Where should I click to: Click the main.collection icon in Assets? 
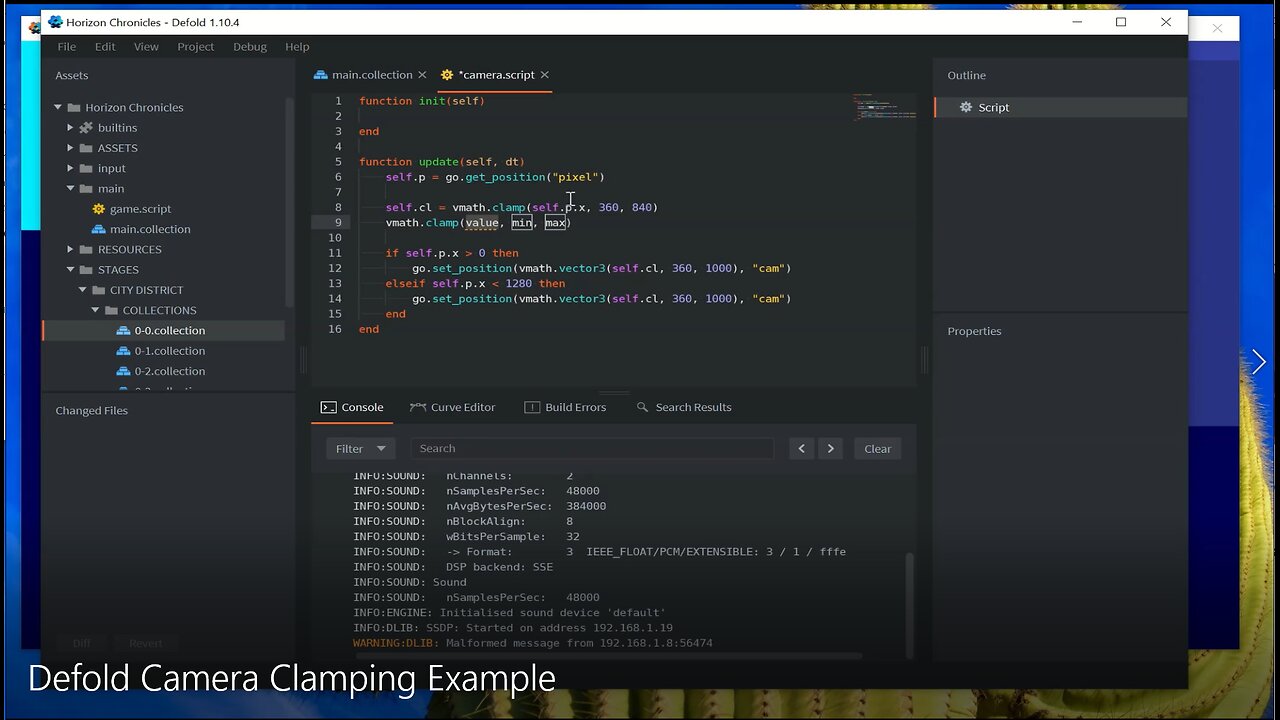point(99,229)
